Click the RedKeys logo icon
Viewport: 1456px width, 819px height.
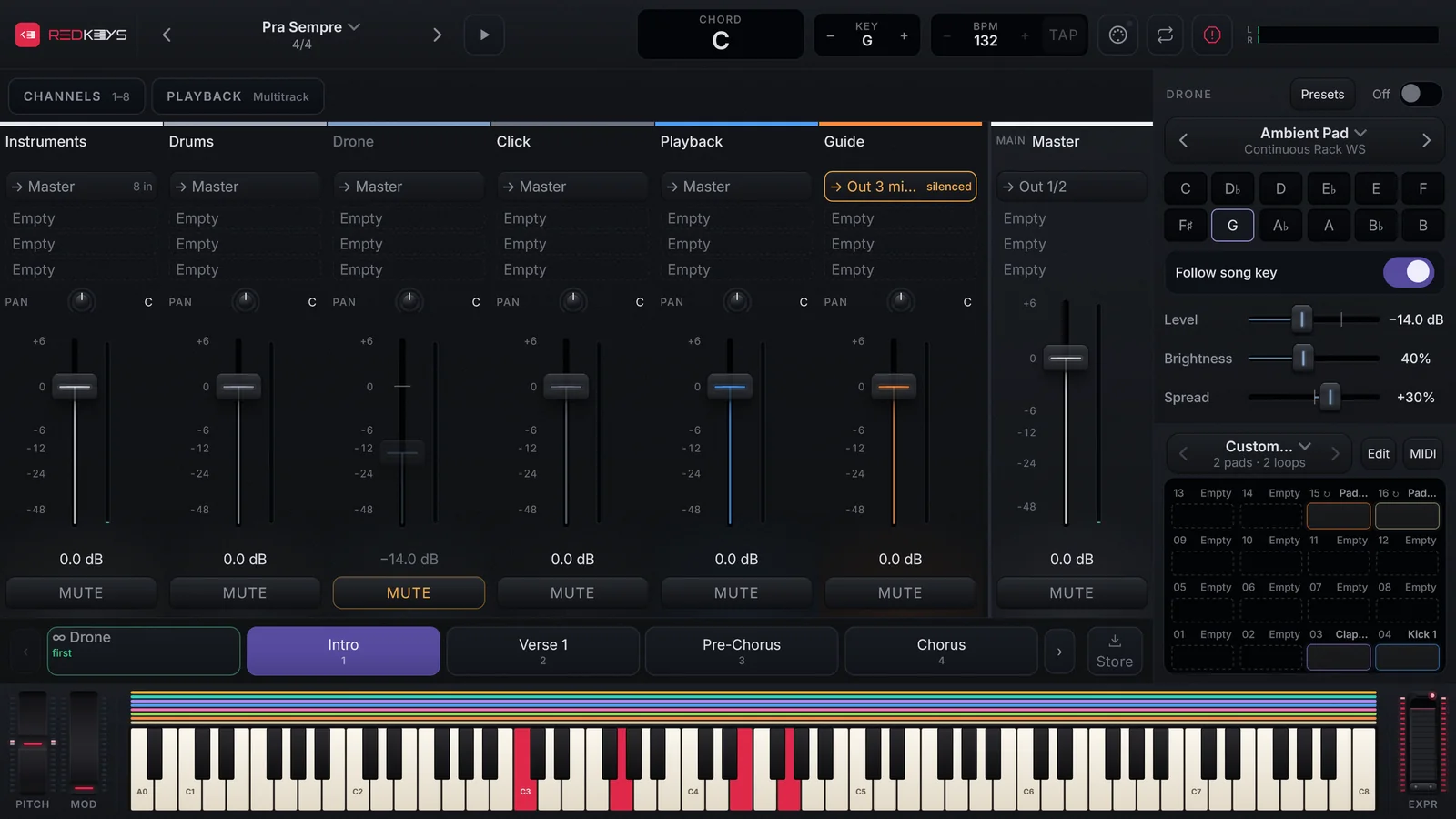click(27, 35)
